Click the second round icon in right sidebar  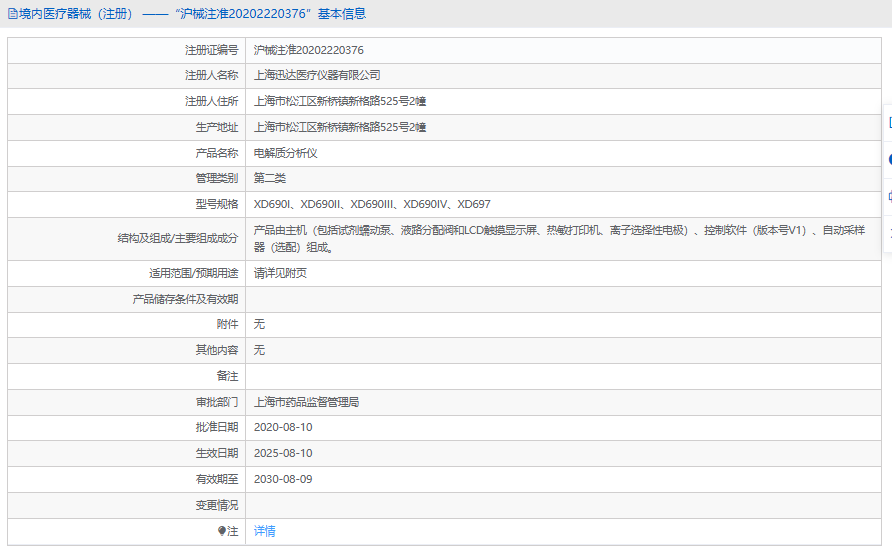point(888,160)
